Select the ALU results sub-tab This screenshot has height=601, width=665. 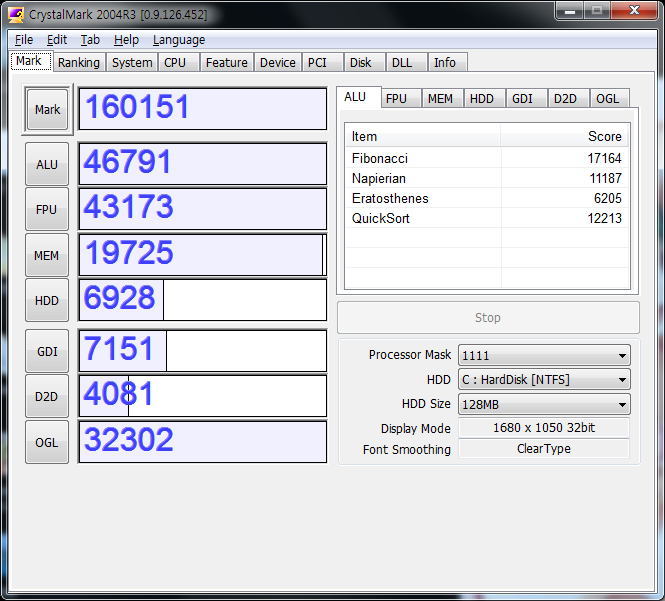click(358, 97)
